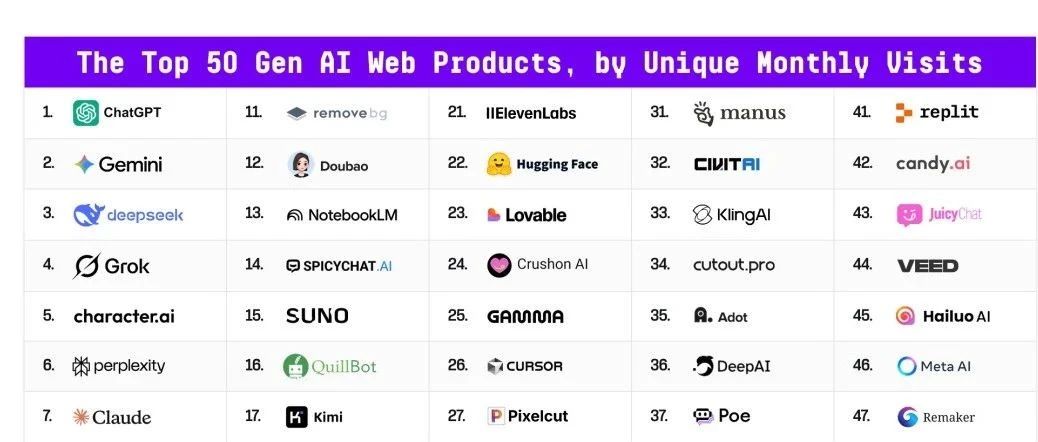Image resolution: width=1038 pixels, height=442 pixels.
Task: Select the Kimi black square icon
Action: click(297, 417)
